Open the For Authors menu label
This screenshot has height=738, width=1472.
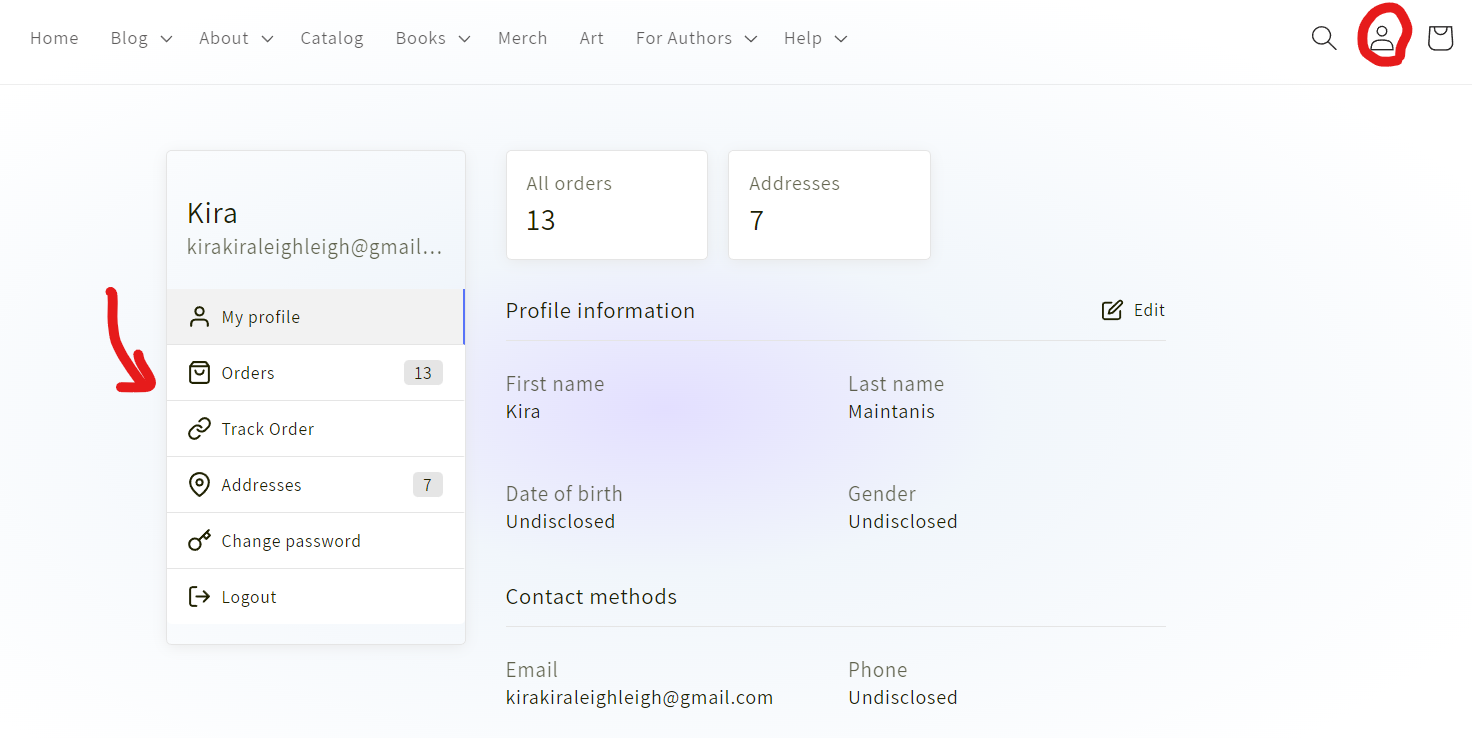tap(684, 38)
